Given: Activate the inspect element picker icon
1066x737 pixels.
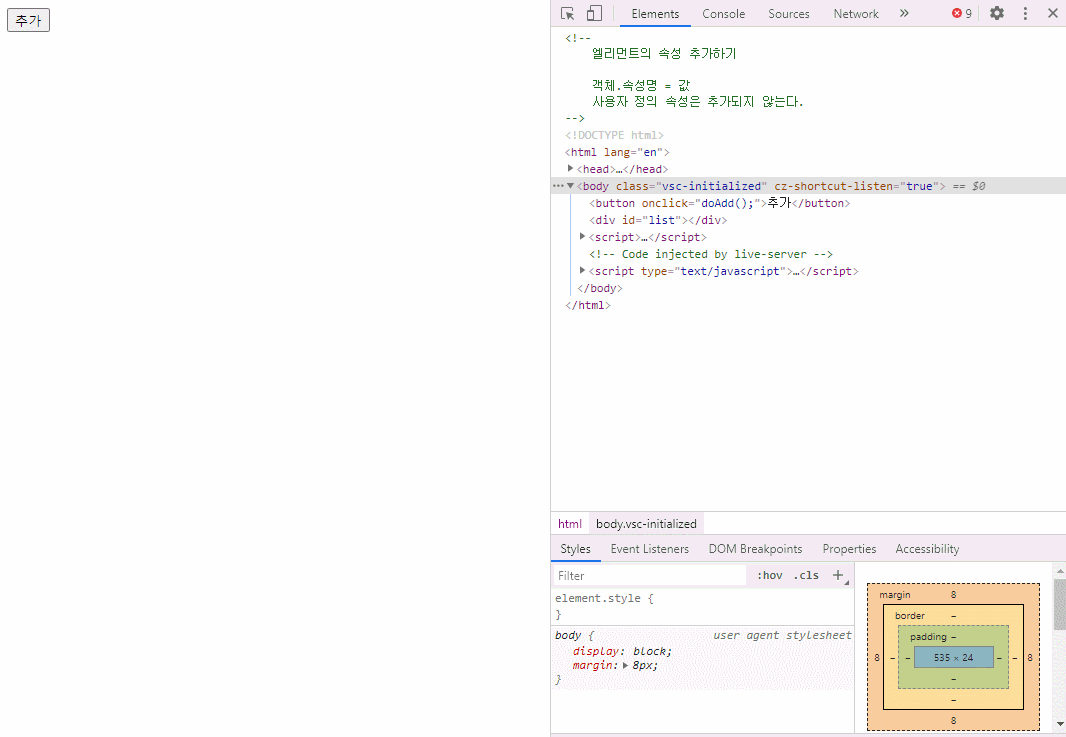Looking at the screenshot, I should (x=568, y=14).
